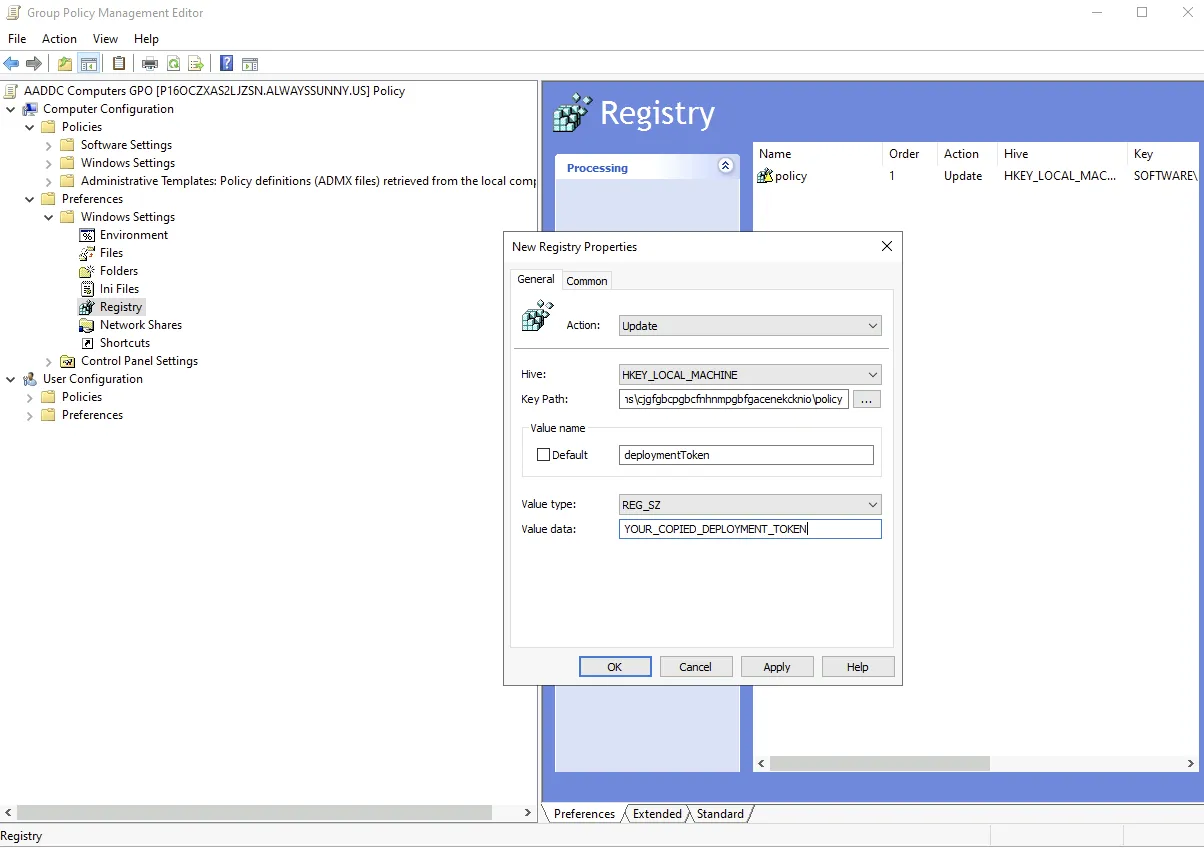Click the Show/Hide Action Pane icon
This screenshot has width=1204, height=848.
(x=250, y=64)
